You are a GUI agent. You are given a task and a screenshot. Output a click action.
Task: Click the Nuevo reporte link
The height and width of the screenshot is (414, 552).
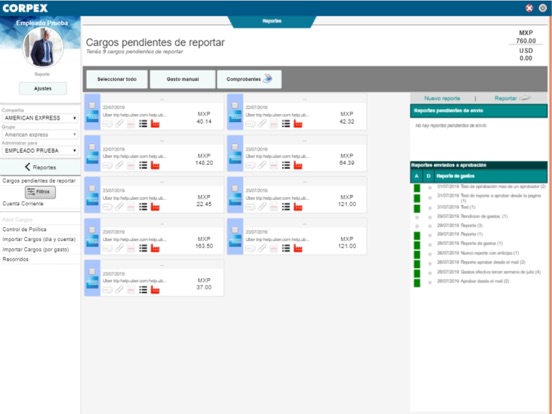click(442, 99)
